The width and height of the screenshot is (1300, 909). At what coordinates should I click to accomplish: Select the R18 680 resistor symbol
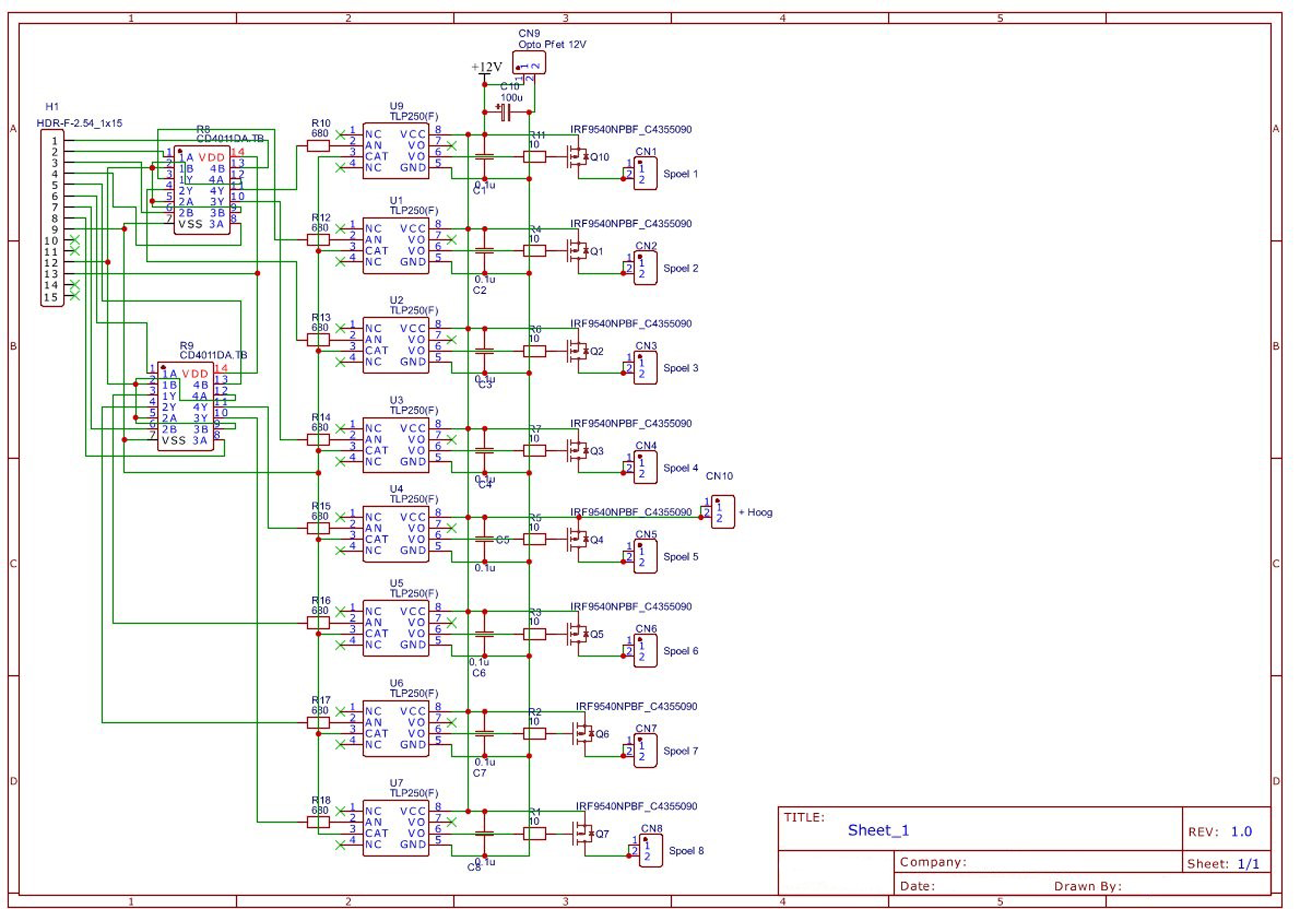[318, 822]
